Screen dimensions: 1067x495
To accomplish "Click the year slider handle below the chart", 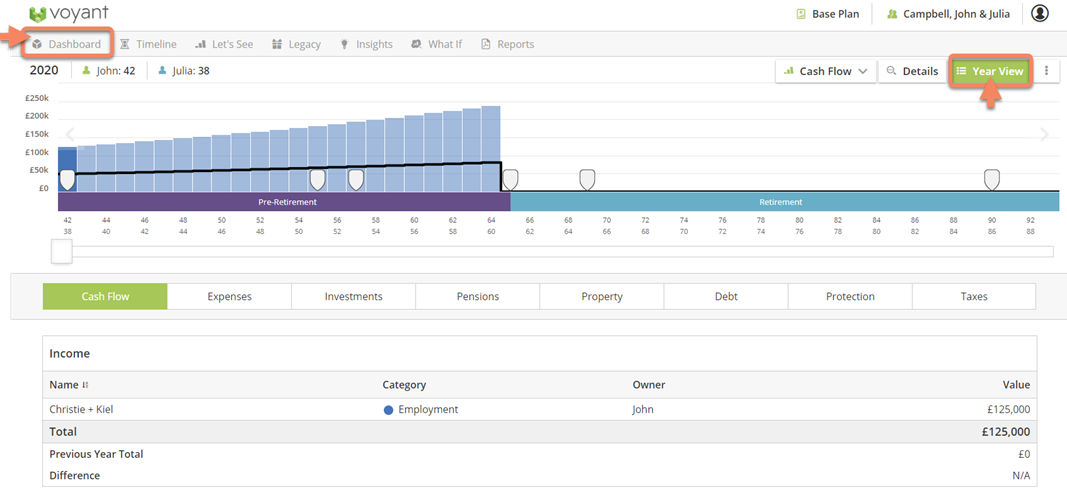I will click(x=62, y=251).
